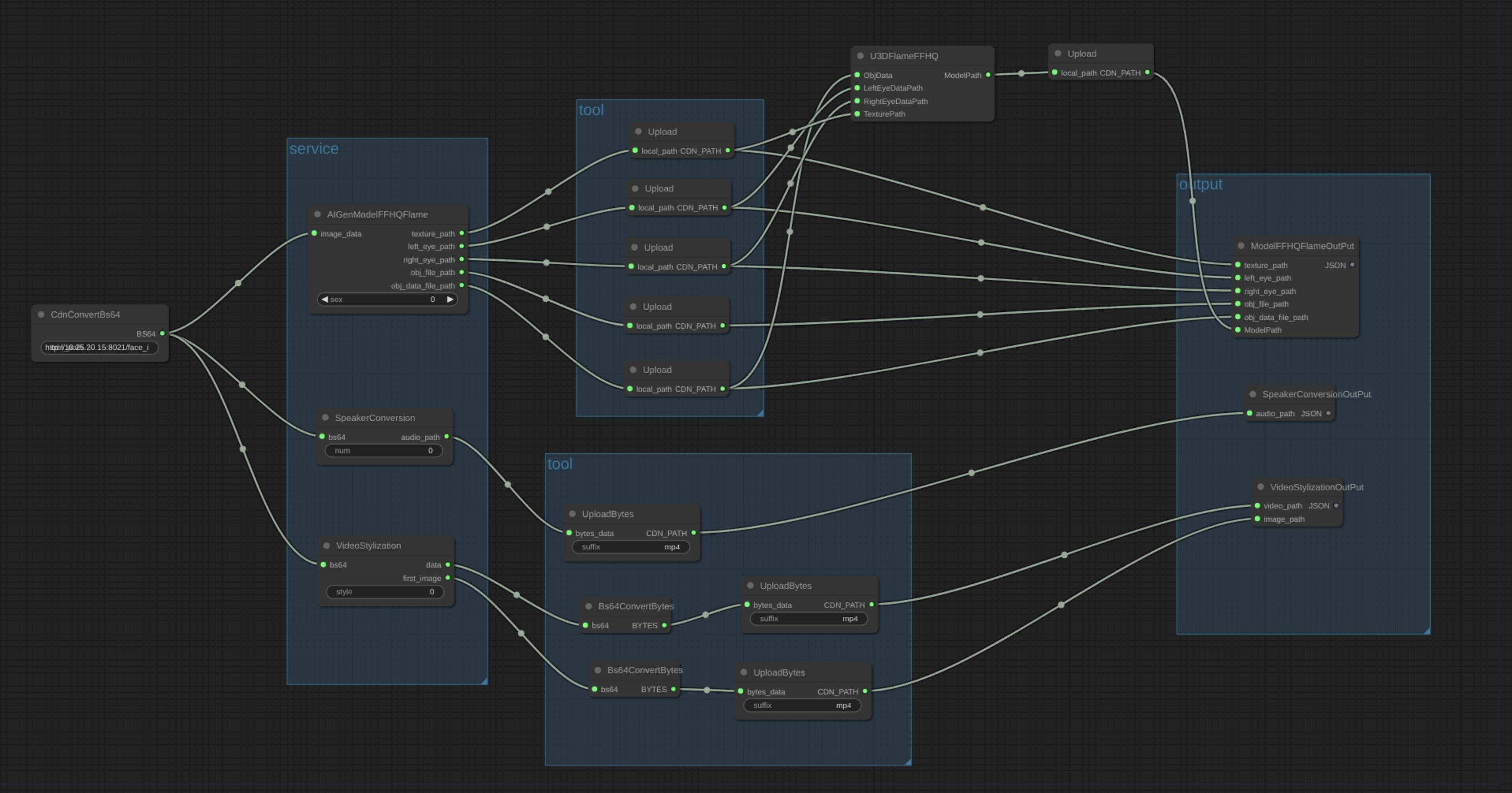This screenshot has height=793, width=1512.
Task: Decrease the sex value with the left arrow
Action: point(325,299)
